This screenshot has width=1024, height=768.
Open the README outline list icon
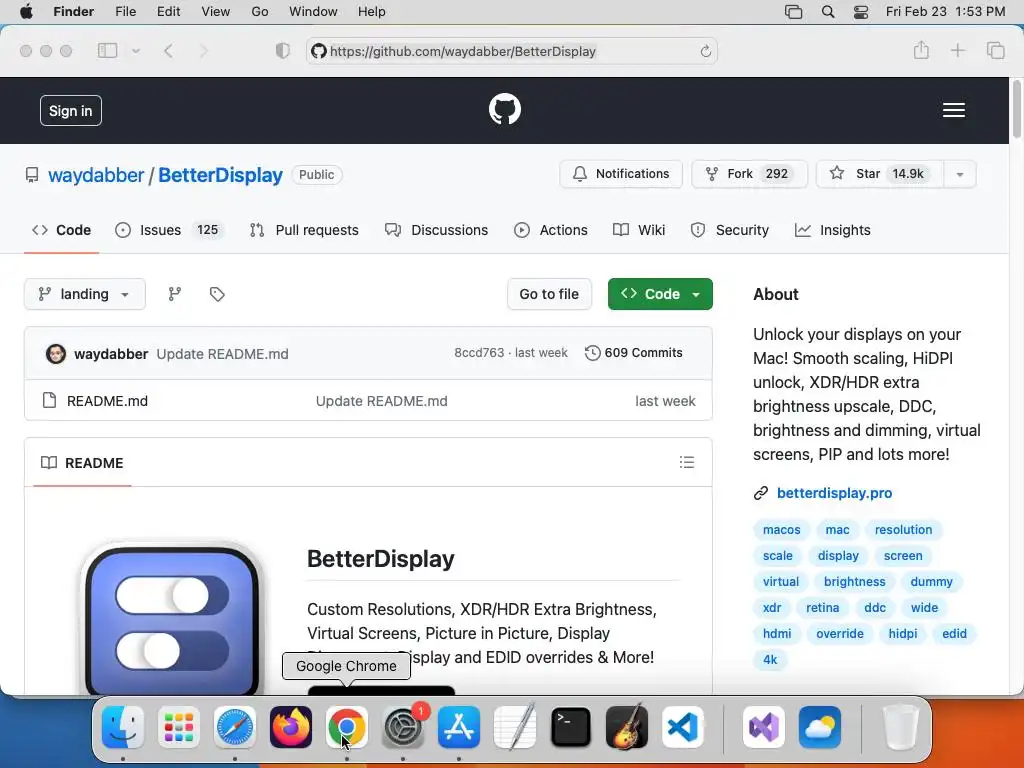coord(686,462)
